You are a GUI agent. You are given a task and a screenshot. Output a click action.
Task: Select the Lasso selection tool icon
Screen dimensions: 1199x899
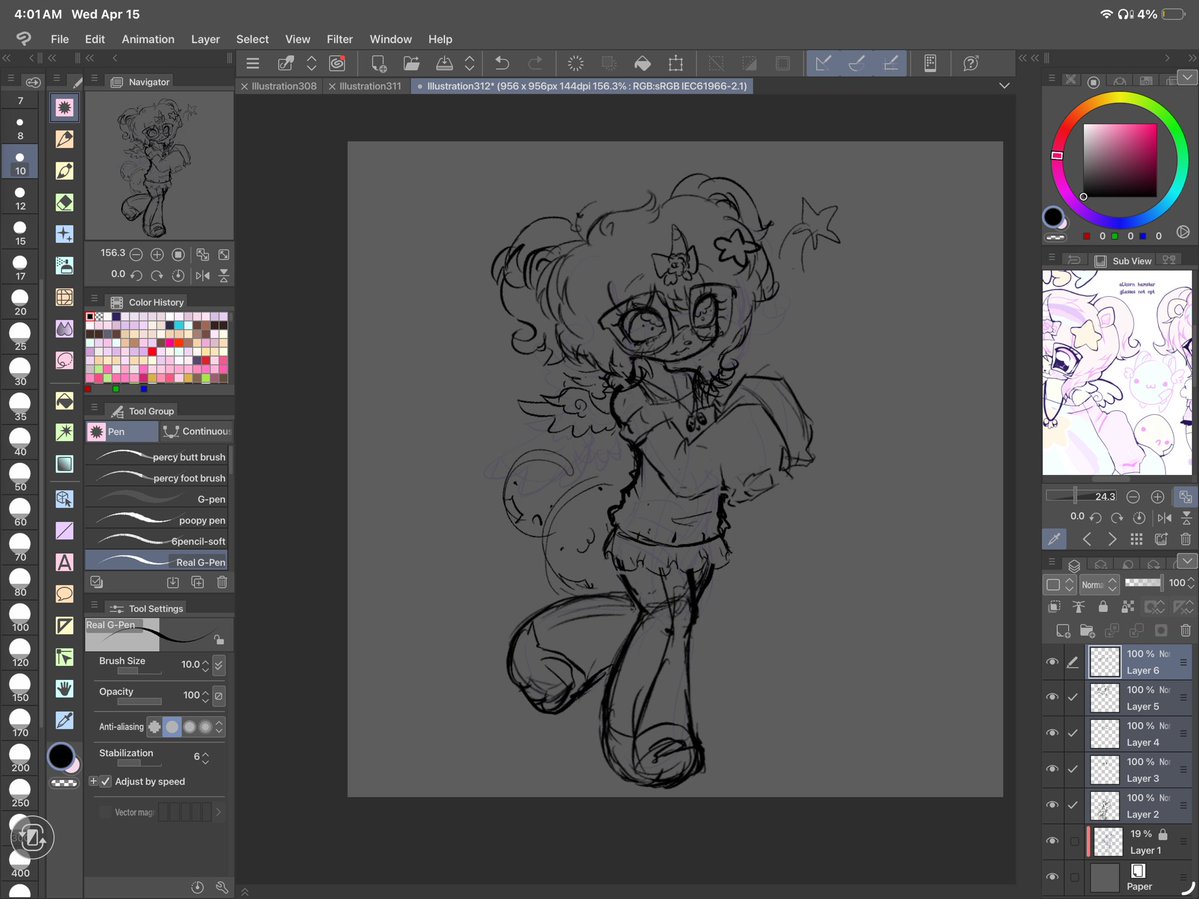tap(64, 360)
